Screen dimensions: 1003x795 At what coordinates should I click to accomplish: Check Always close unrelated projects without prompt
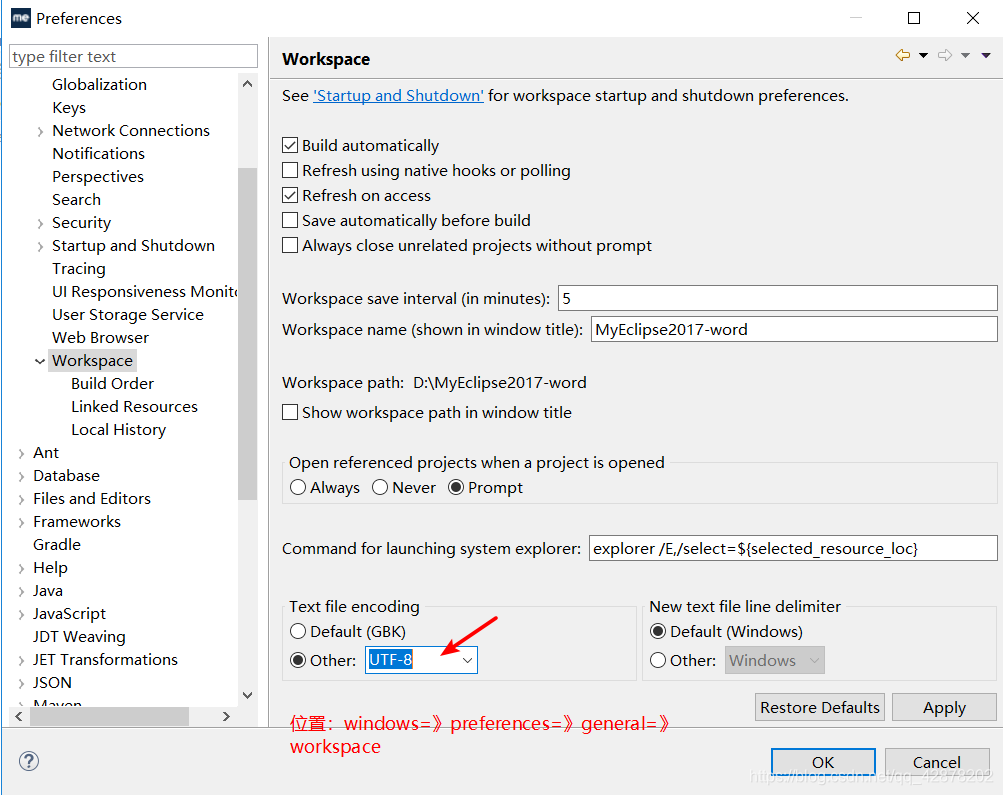290,245
